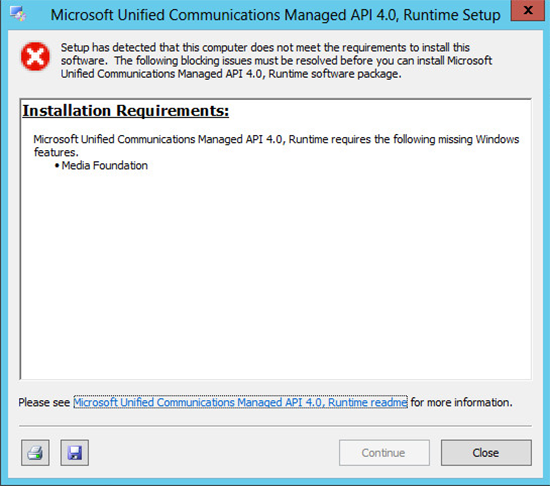
Task: Click the 'for more information.' text
Action: 462,402
